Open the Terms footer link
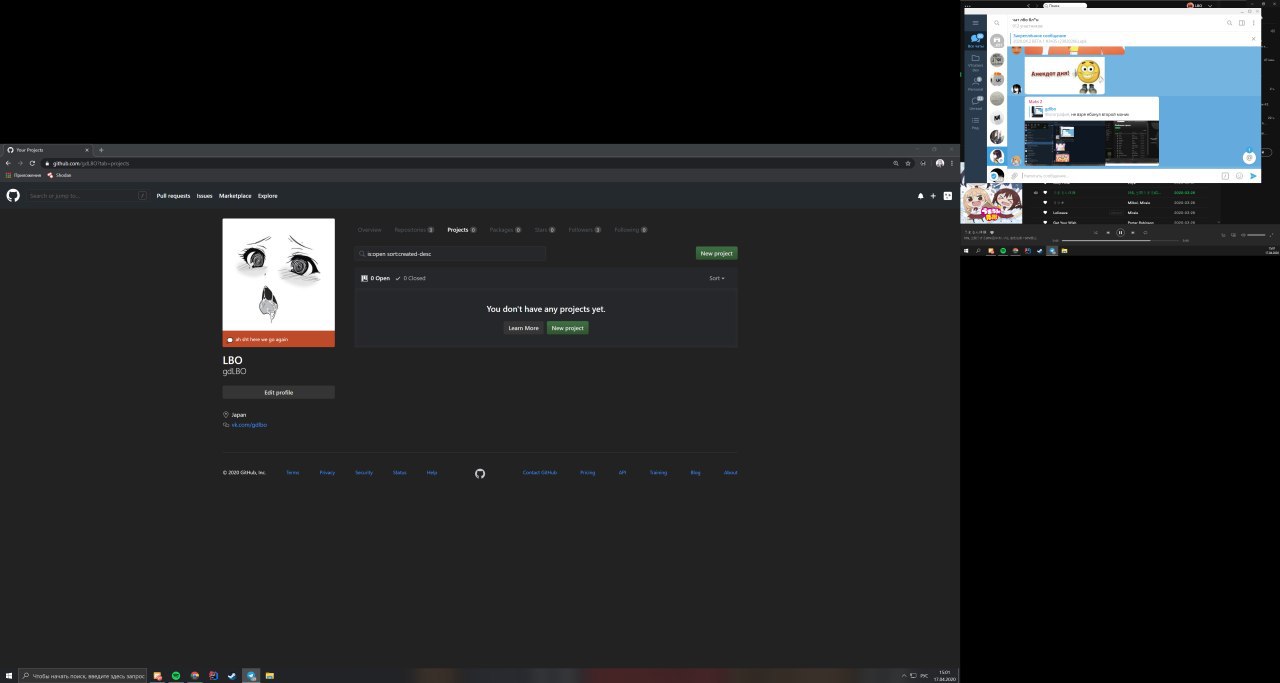 pos(292,473)
